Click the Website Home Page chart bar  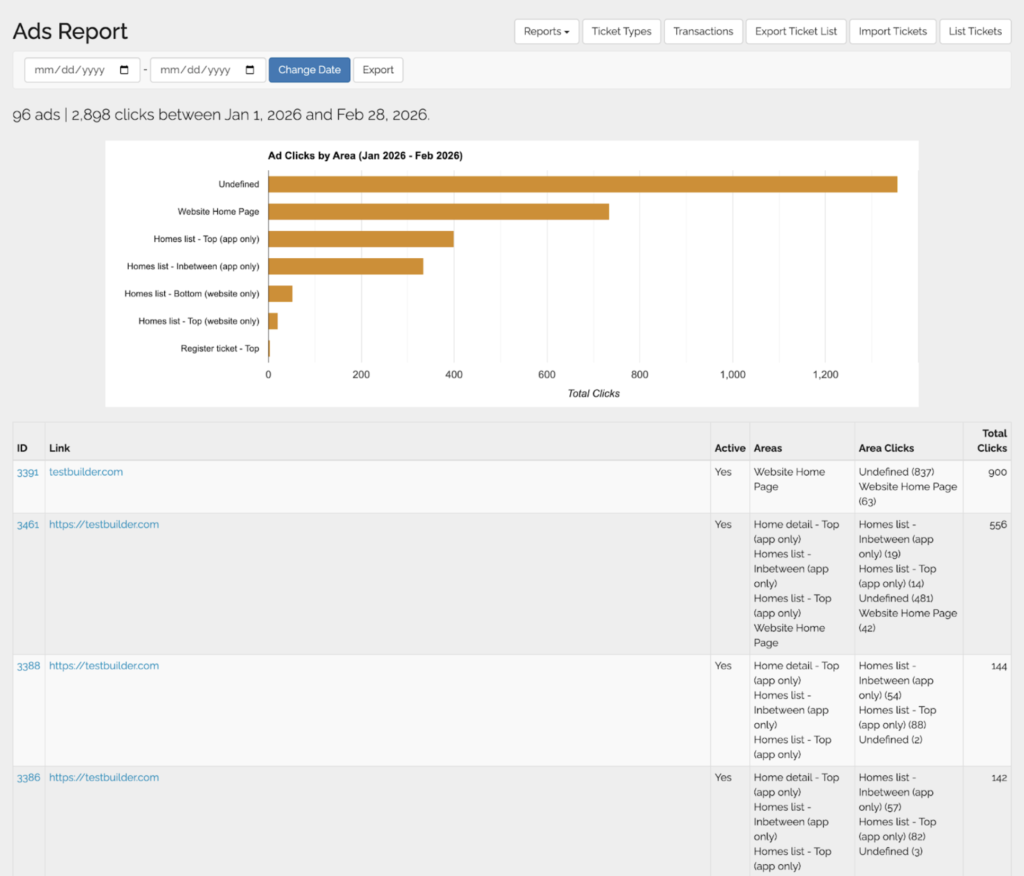438,212
